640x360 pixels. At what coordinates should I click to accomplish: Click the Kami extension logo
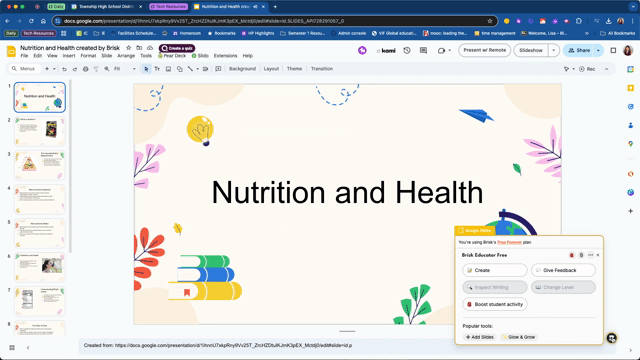pos(386,50)
